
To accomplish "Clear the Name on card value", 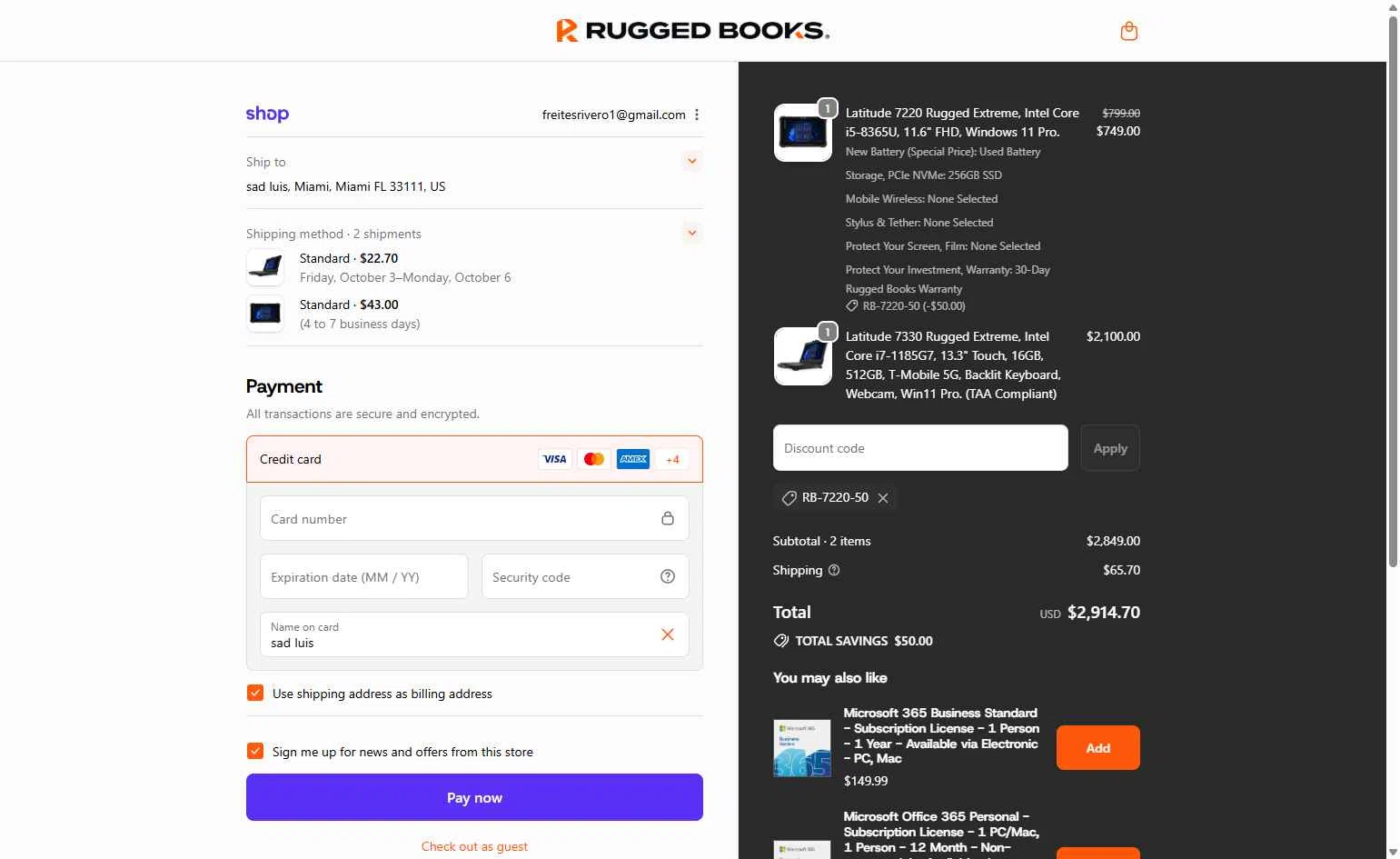I will pos(668,634).
